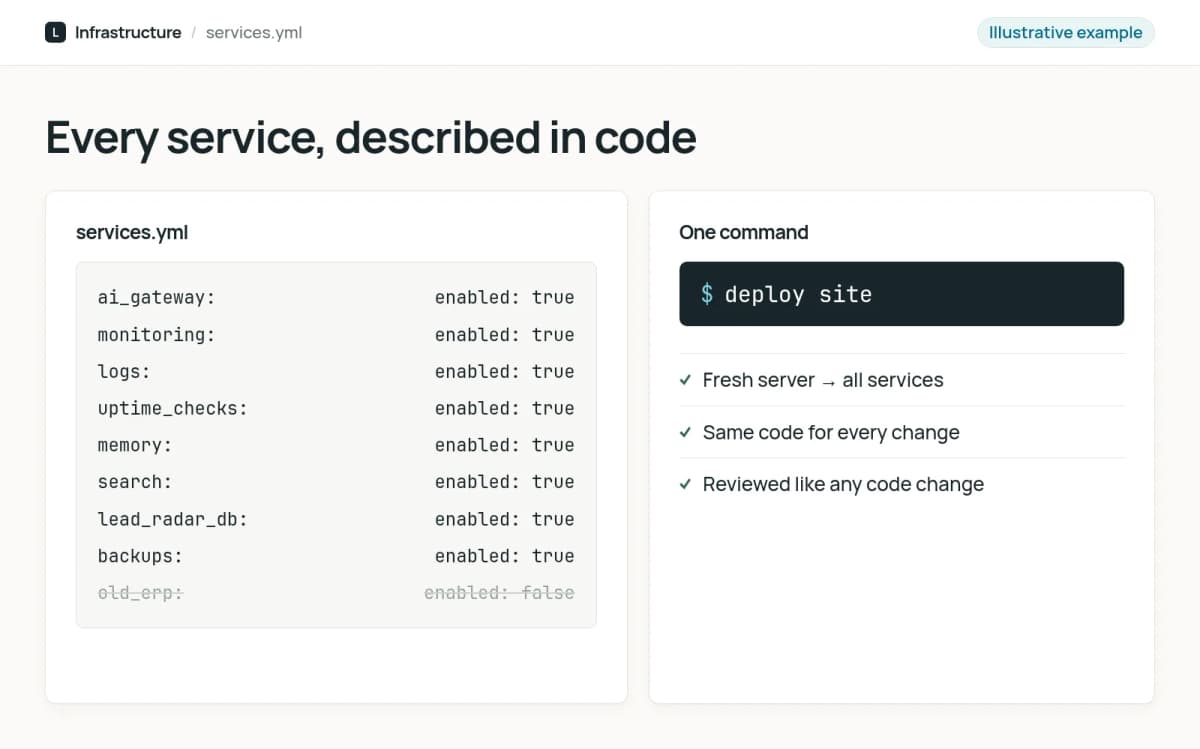Viewport: 1200px width, 749px height.
Task: Click checkmark beside Fresh server → all services
Action: coord(685,380)
